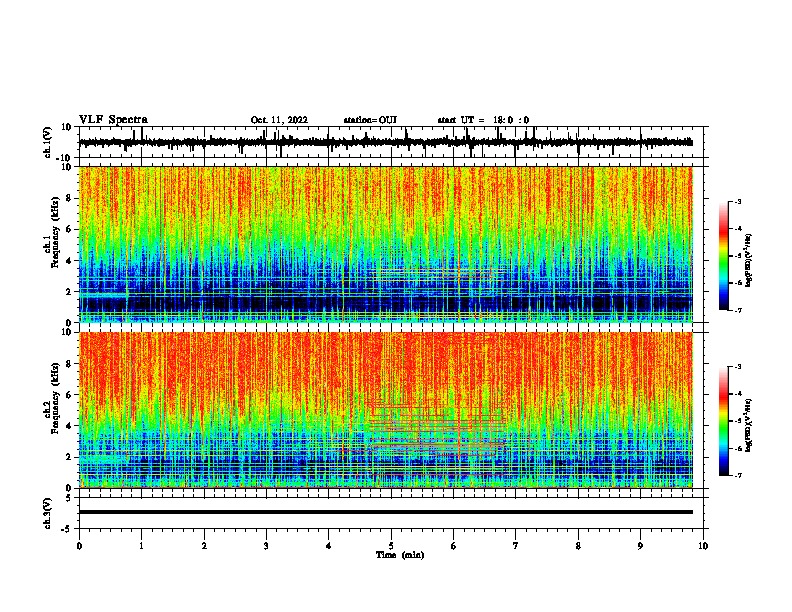Click the "-3" label on ch.1 color bar
The width and height of the screenshot is (792, 612).
click(738, 201)
